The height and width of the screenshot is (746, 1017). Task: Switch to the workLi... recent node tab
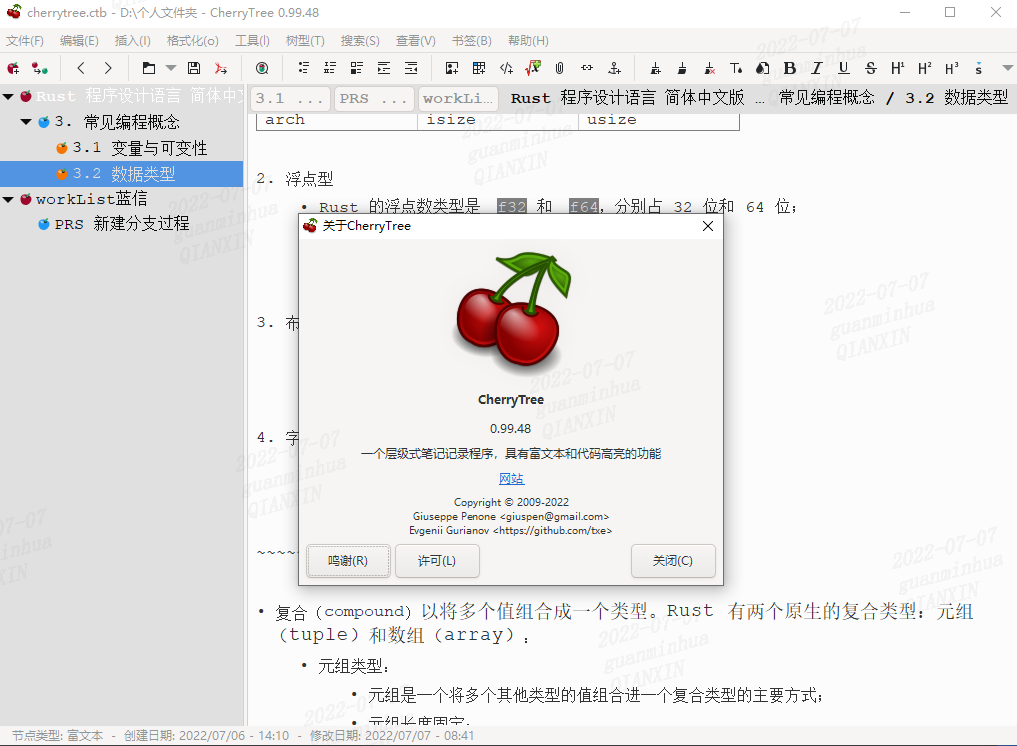[x=458, y=99]
